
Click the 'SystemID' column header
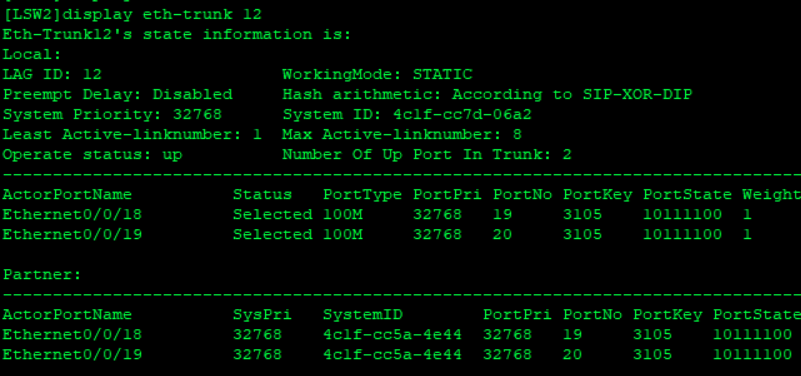(363, 315)
